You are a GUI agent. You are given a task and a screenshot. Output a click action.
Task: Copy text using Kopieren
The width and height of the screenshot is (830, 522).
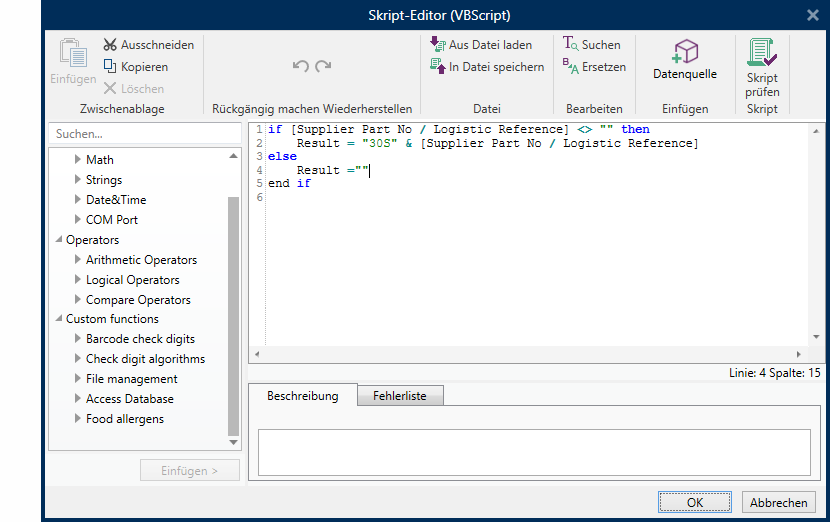[x=136, y=67]
